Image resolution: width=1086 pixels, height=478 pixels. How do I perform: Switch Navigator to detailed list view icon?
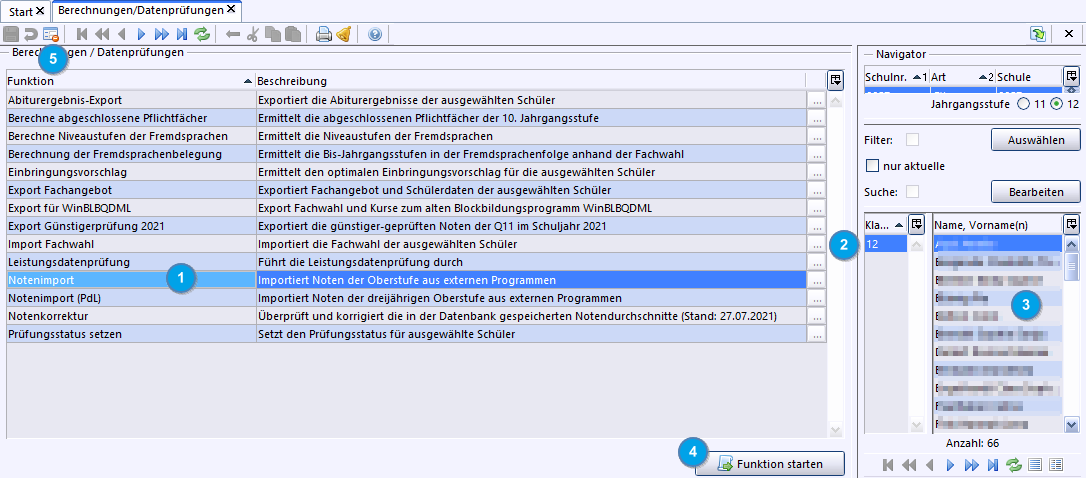[1056, 464]
